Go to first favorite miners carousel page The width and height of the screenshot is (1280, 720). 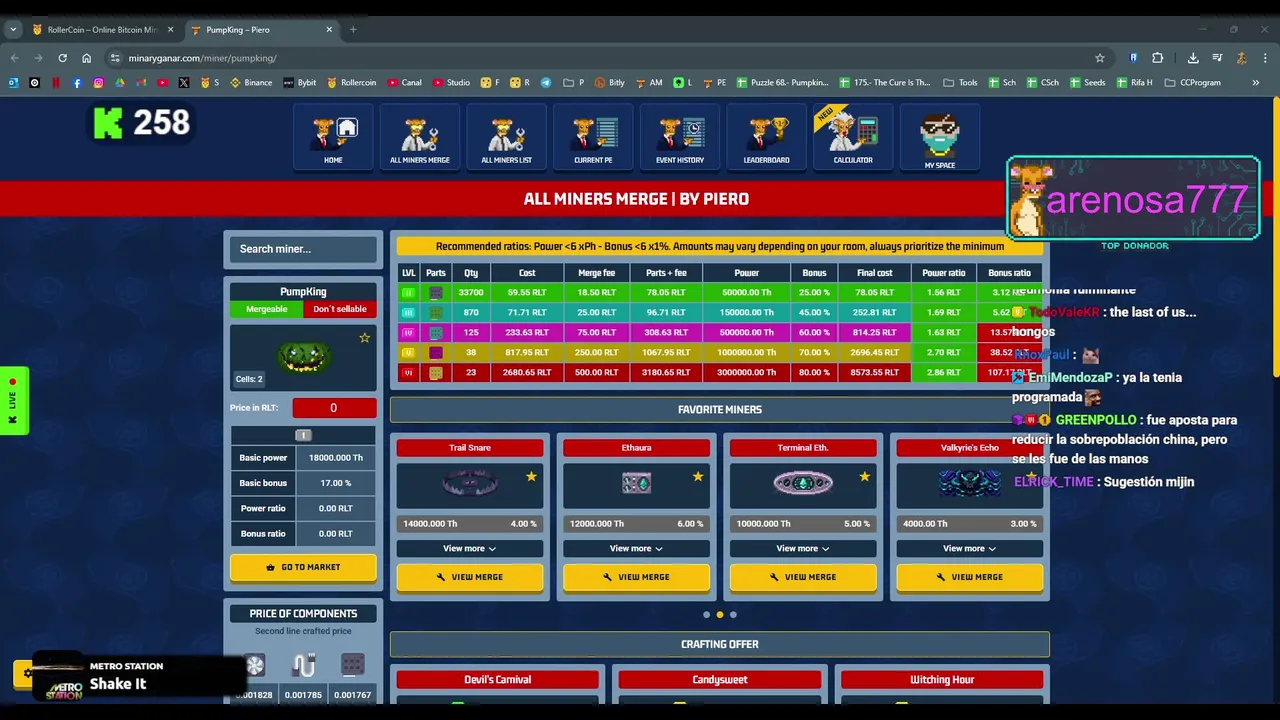(x=706, y=615)
